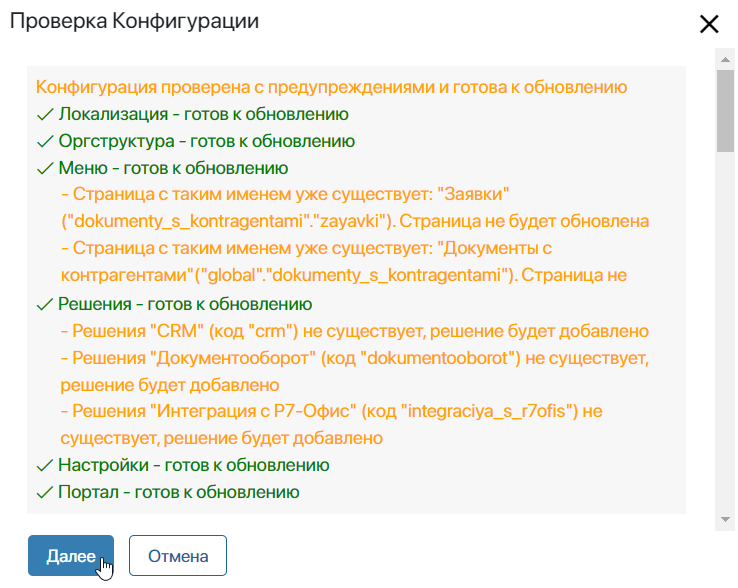Click the scrollbar up arrow
Image resolution: width=738 pixels, height=588 pixels.
coord(725,59)
